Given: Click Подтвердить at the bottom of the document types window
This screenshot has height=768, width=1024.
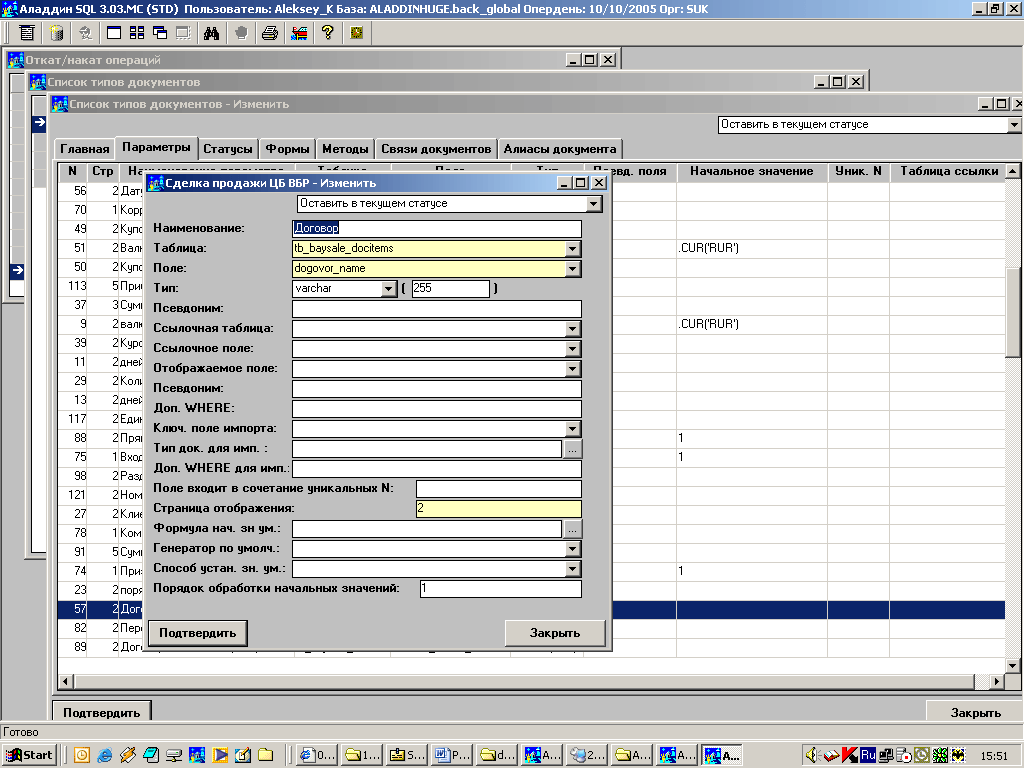Looking at the screenshot, I should (x=101, y=712).
